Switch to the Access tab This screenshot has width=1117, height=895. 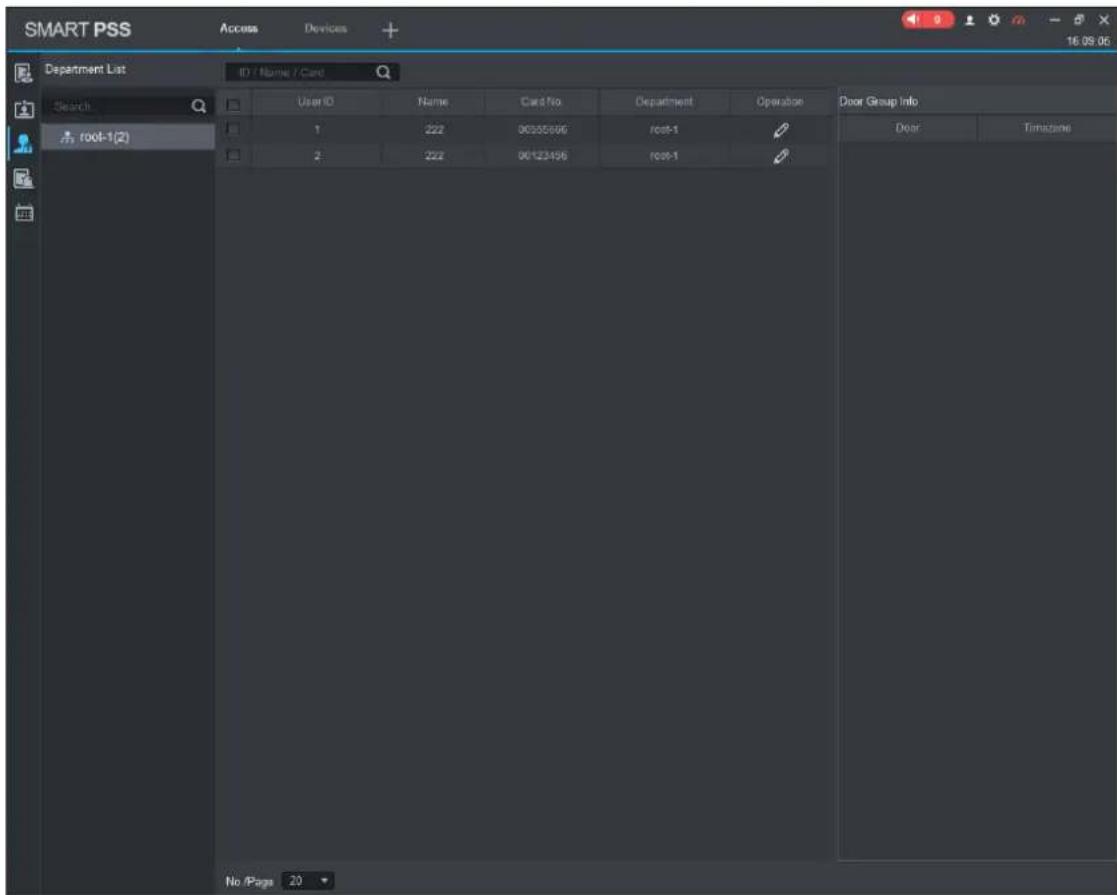[239, 29]
